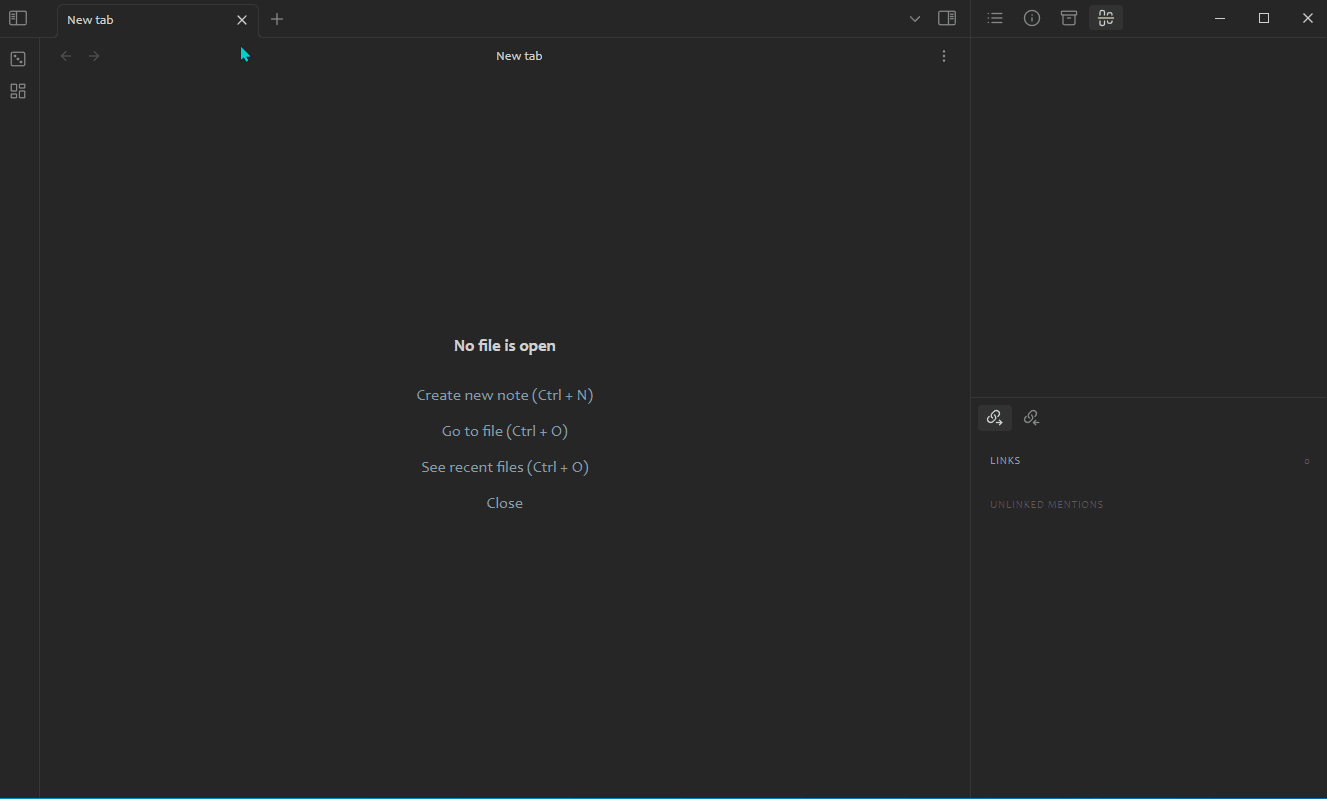Show outgoing links panel icon
1327x799 pixels.
point(995,418)
